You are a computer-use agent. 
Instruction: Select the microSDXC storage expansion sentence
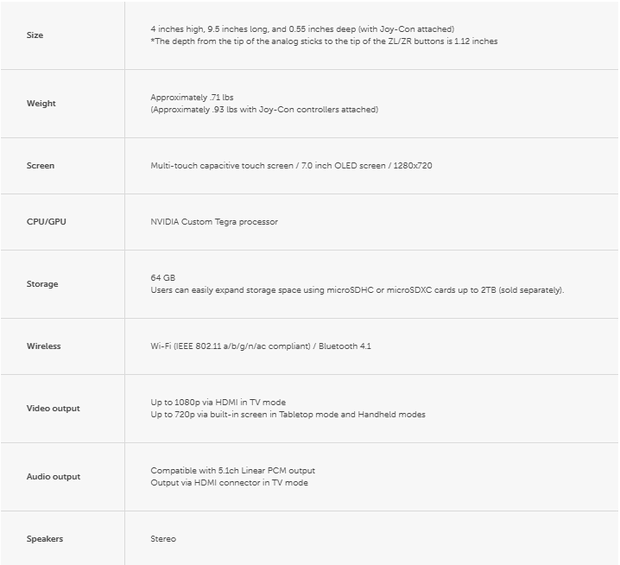tap(357, 290)
